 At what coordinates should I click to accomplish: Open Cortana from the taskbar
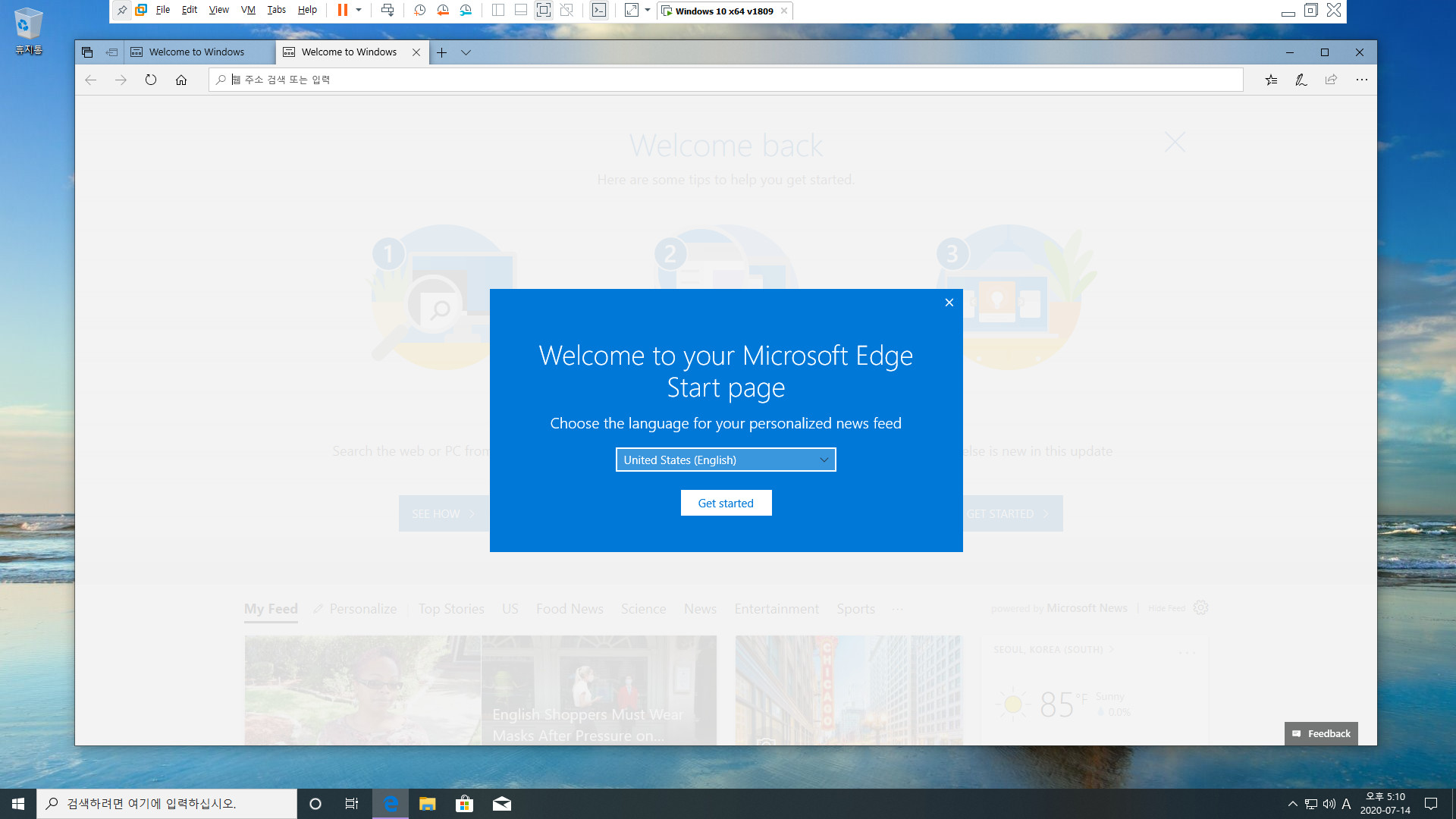315,804
